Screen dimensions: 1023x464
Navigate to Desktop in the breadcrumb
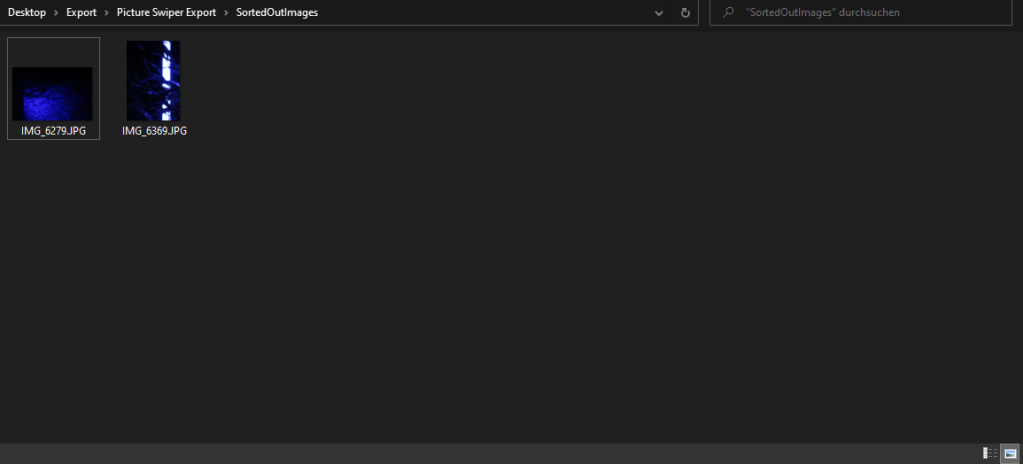coord(27,12)
